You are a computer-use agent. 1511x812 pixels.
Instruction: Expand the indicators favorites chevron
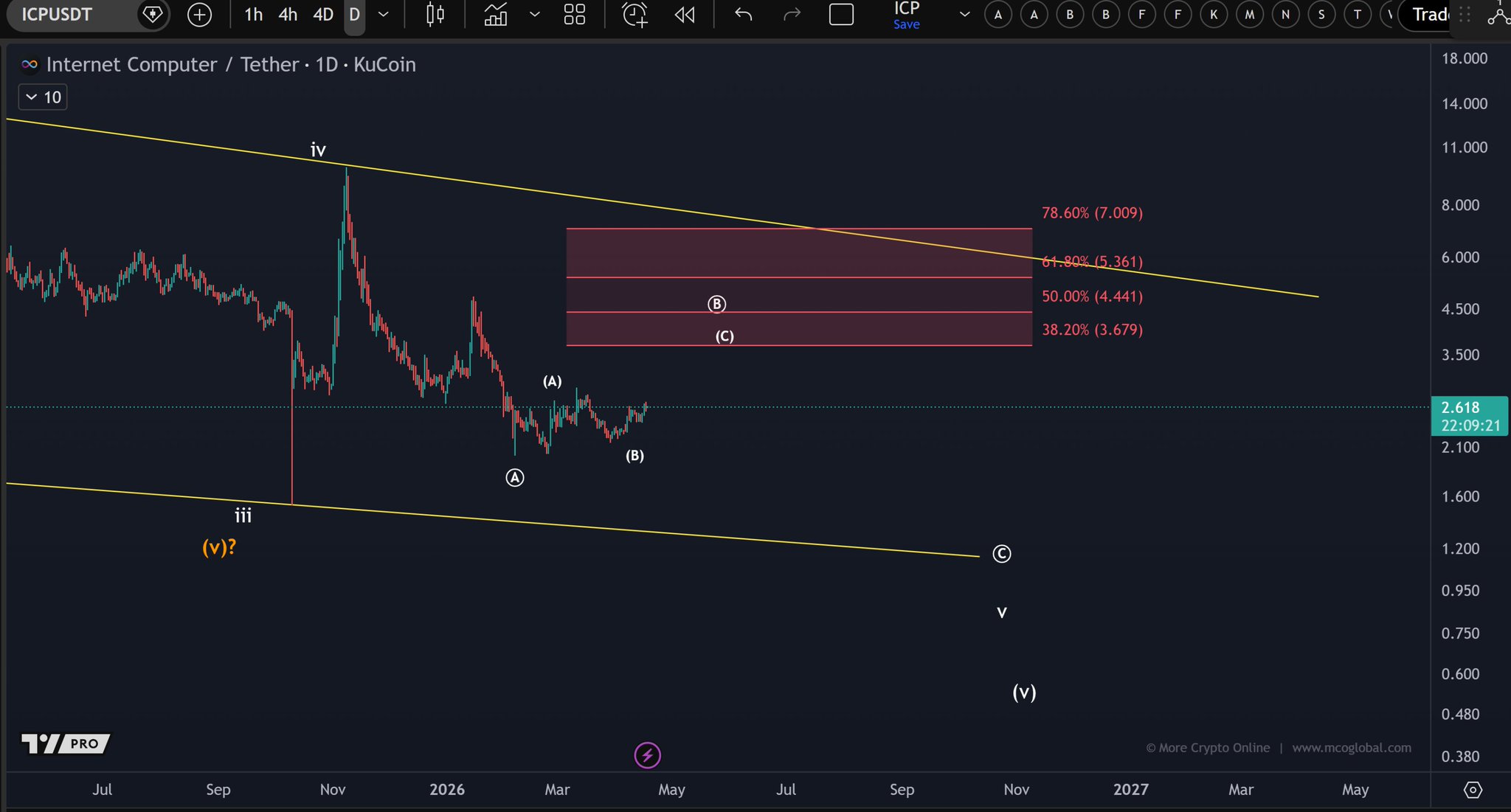[x=535, y=14]
